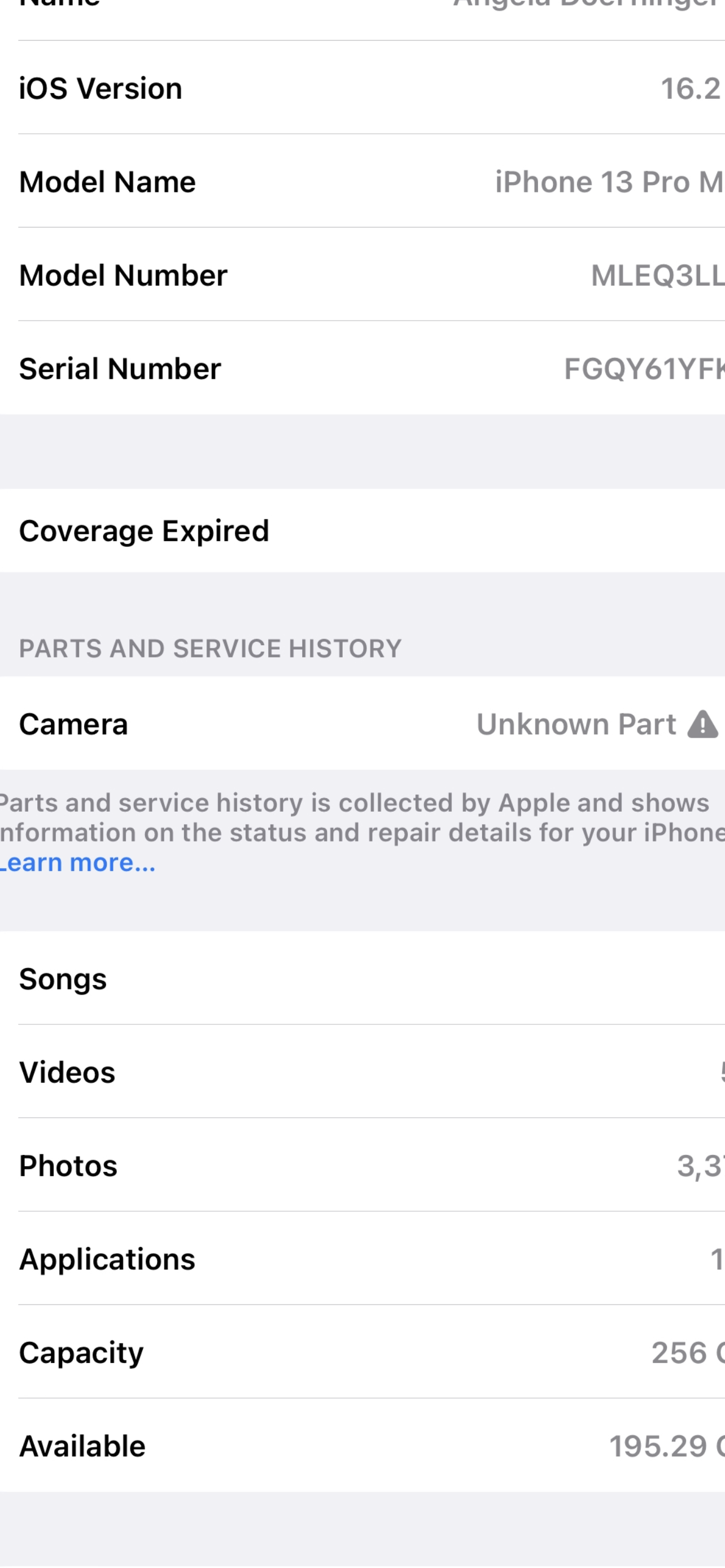Open the Learn more link
The image size is (725, 1568).
[78, 862]
